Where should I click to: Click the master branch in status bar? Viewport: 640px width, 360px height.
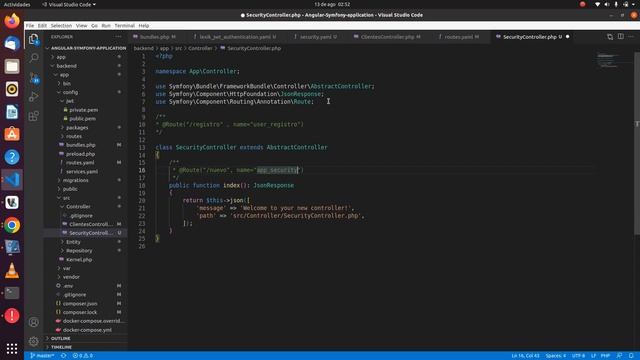42,356
